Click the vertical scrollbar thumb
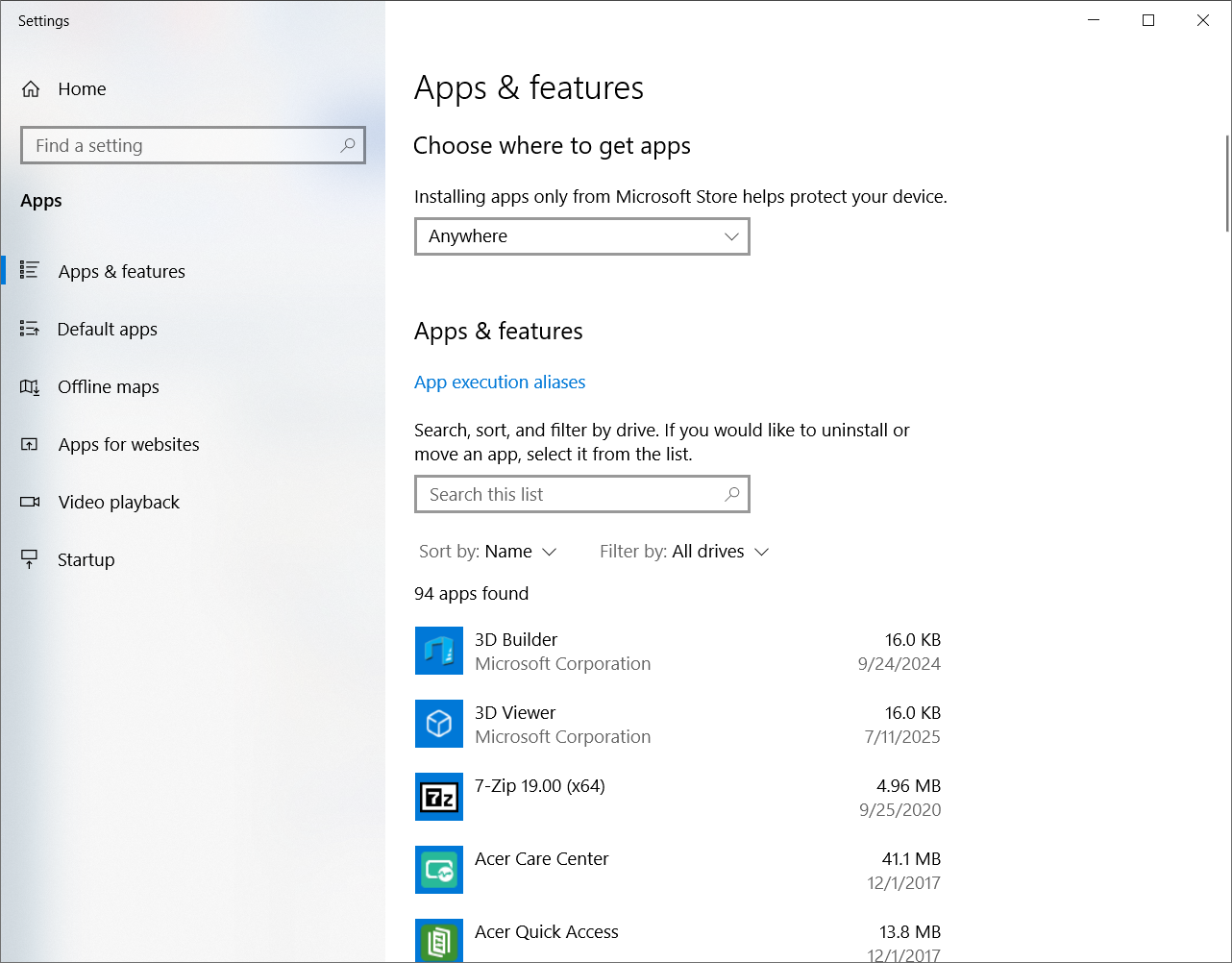This screenshot has height=963, width=1232. coord(1227,184)
